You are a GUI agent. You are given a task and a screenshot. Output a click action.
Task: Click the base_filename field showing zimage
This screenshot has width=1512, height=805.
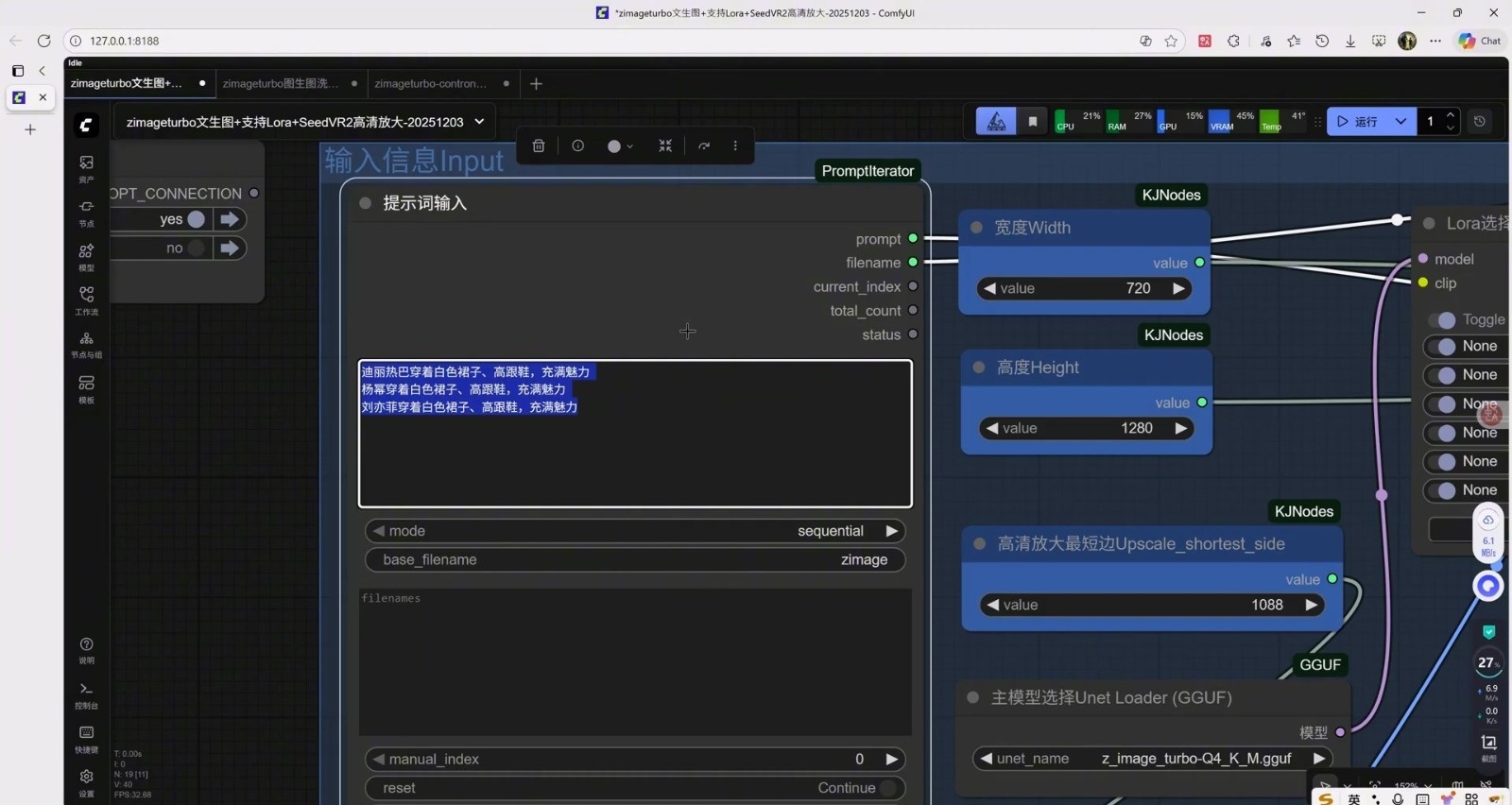click(635, 559)
